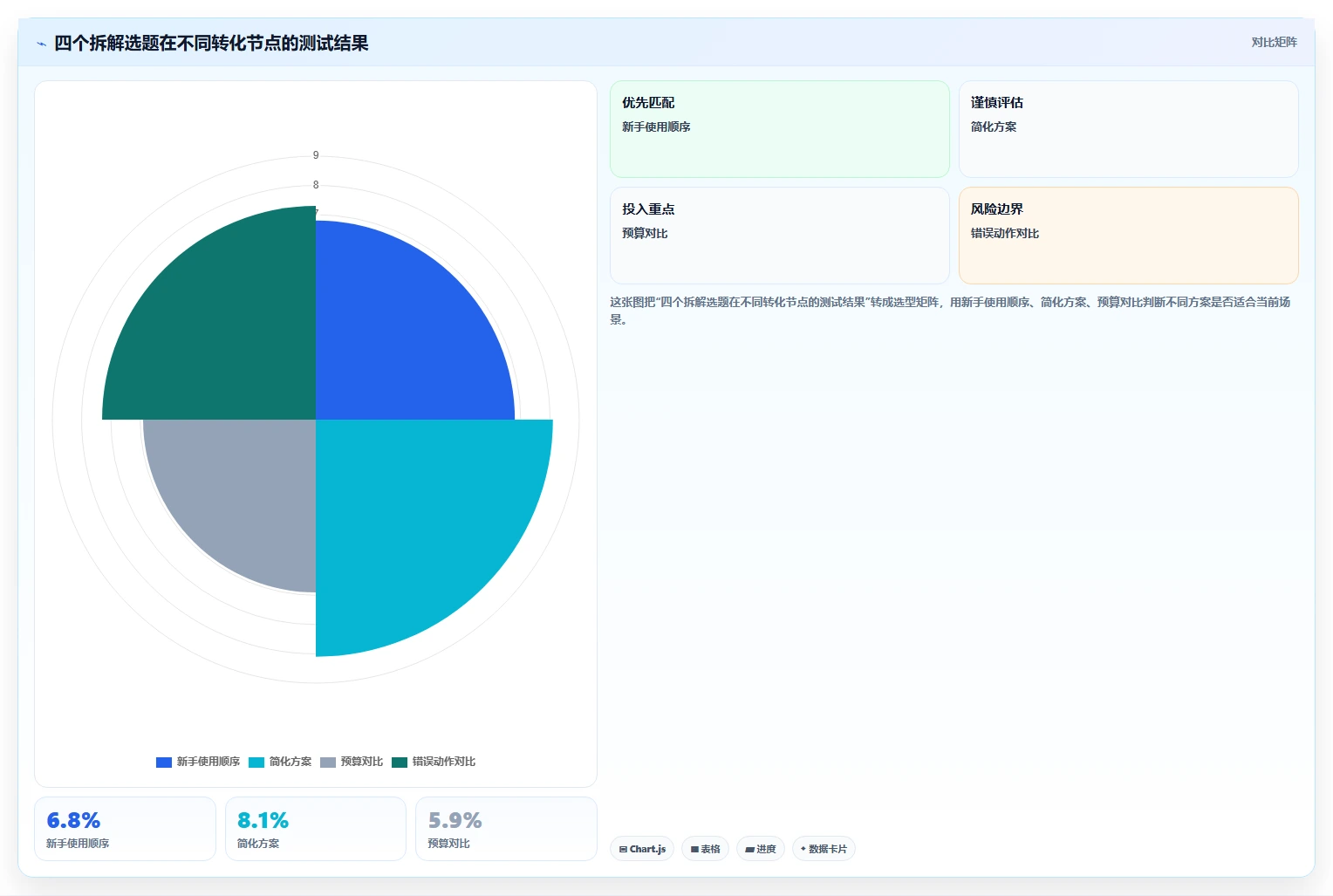Toggle the 预算对比 legend color swatch

click(x=328, y=762)
